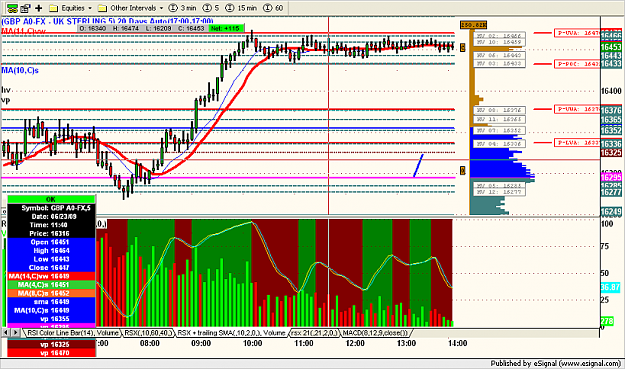Click the 12:00 time axis label
The image size is (625, 369).
point(355,343)
